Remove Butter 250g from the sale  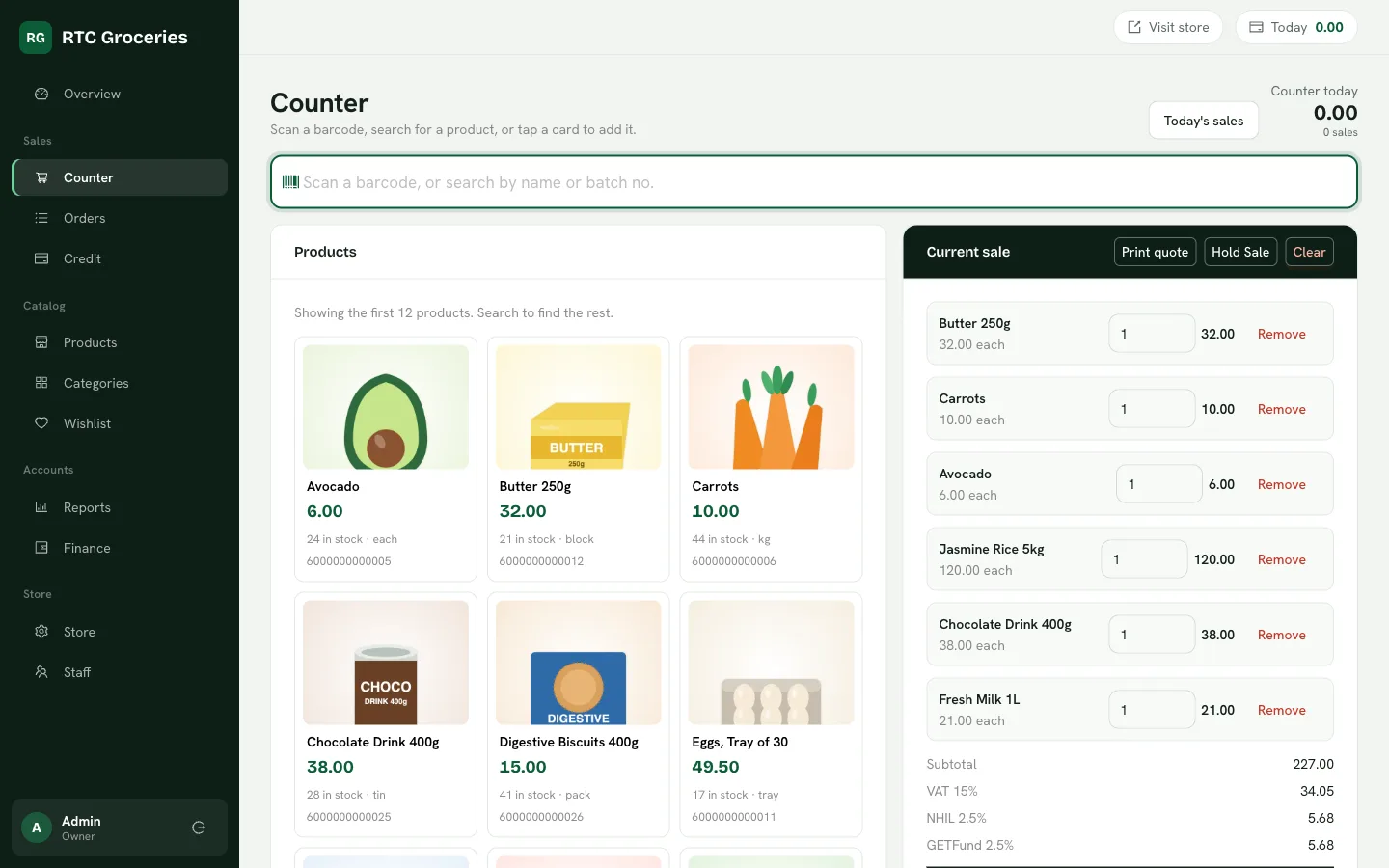pos(1281,334)
